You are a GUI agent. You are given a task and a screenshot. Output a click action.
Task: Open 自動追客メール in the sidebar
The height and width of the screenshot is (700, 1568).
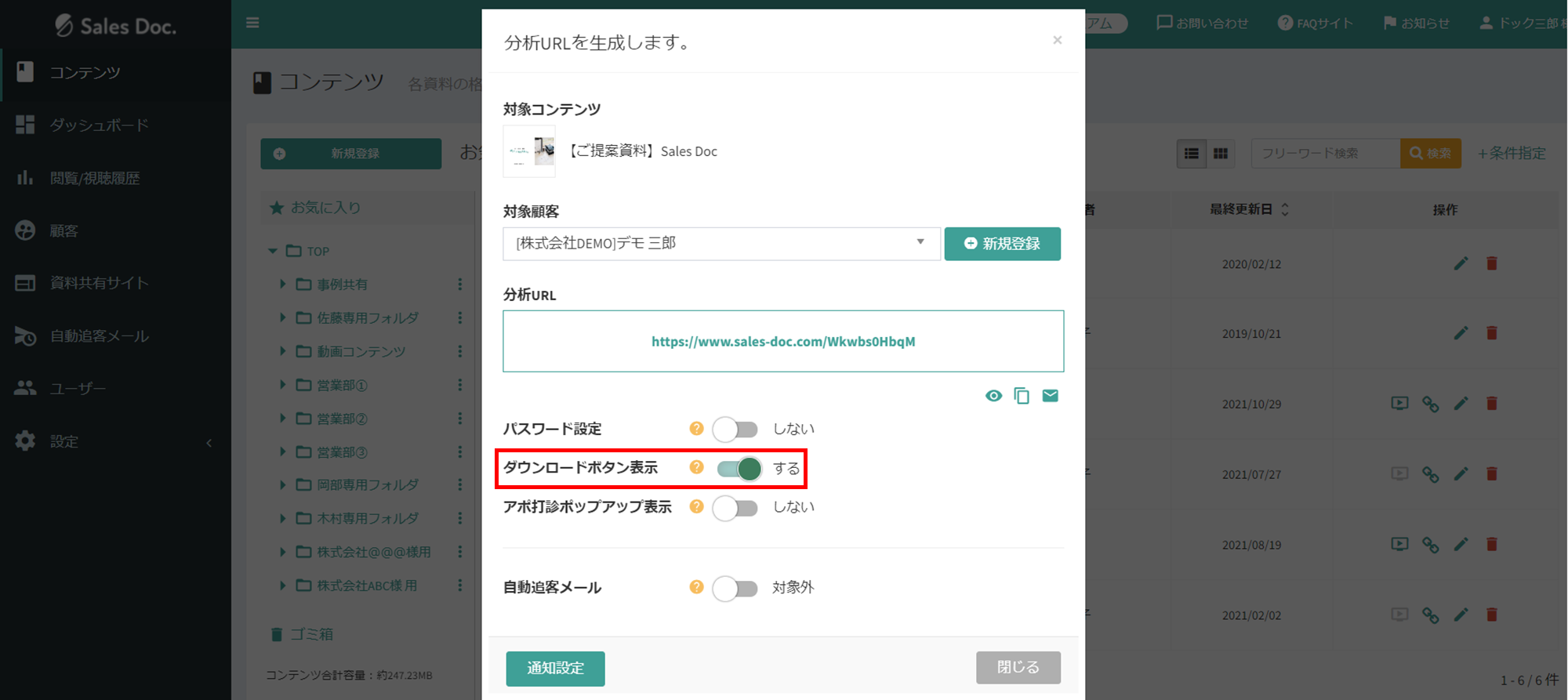[116, 335]
